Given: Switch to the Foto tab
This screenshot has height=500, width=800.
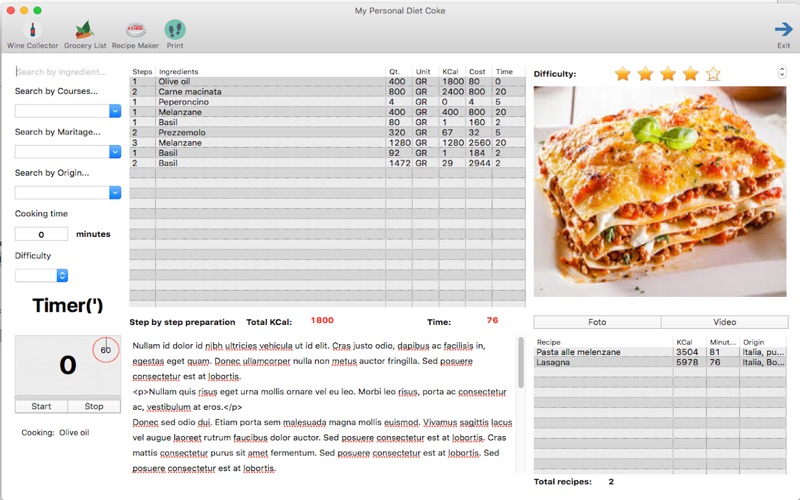Looking at the screenshot, I should point(597,322).
